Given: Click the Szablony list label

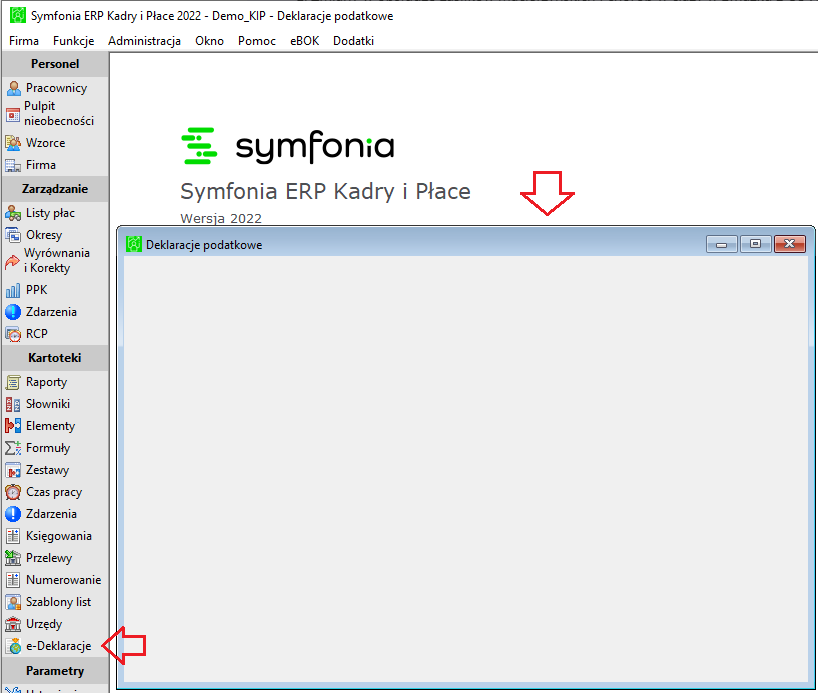Looking at the screenshot, I should (x=58, y=602).
